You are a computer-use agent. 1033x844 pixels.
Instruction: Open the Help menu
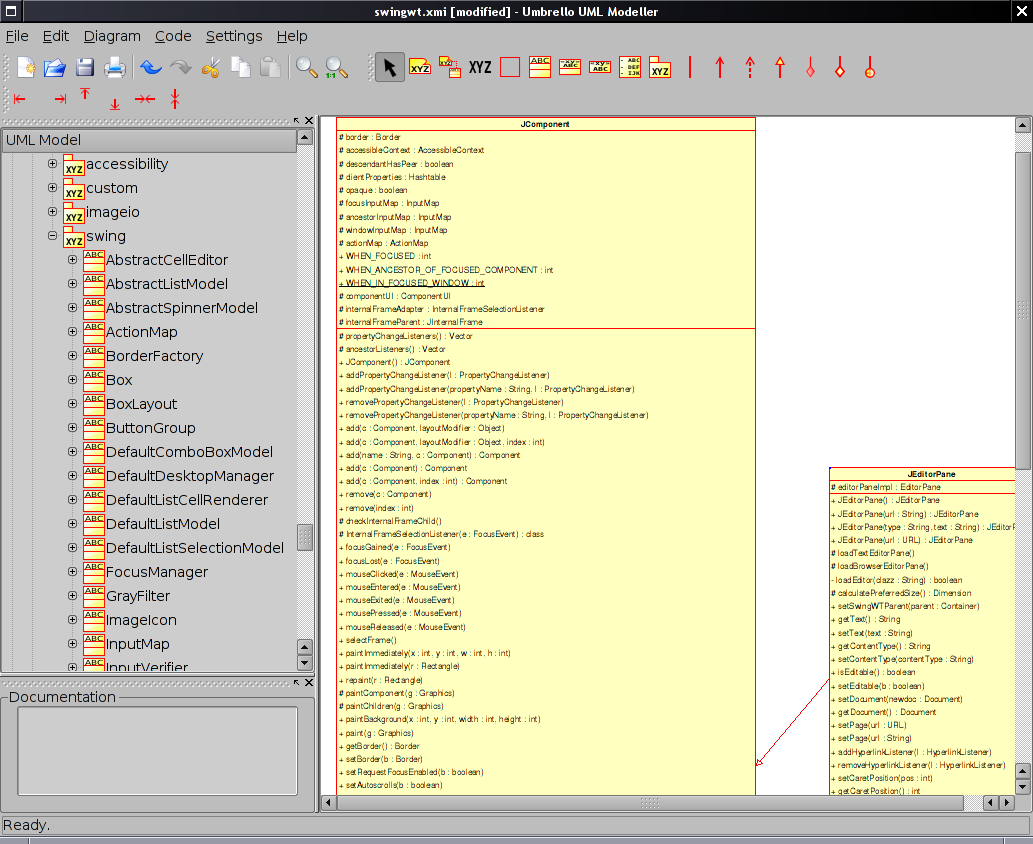(x=292, y=36)
